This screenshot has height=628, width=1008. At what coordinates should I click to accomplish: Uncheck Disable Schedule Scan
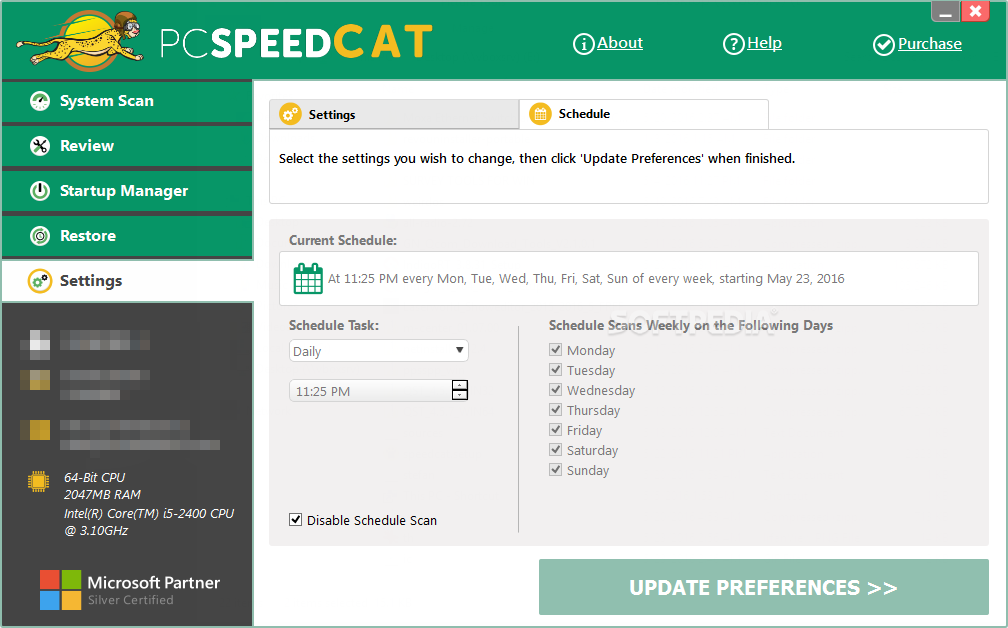tap(295, 519)
